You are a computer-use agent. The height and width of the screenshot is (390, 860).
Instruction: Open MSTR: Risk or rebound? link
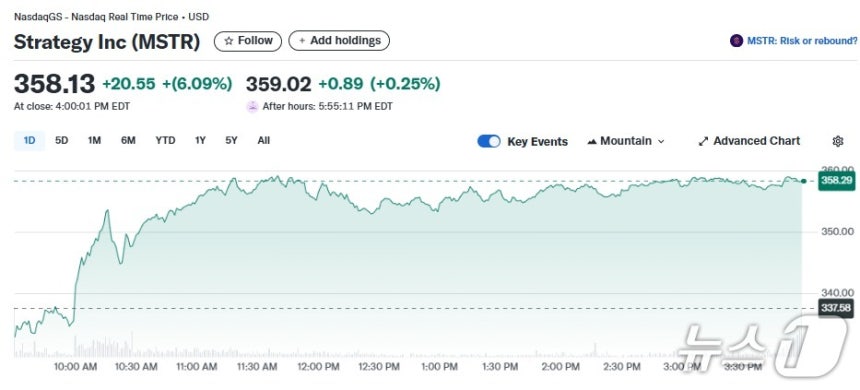coord(802,41)
